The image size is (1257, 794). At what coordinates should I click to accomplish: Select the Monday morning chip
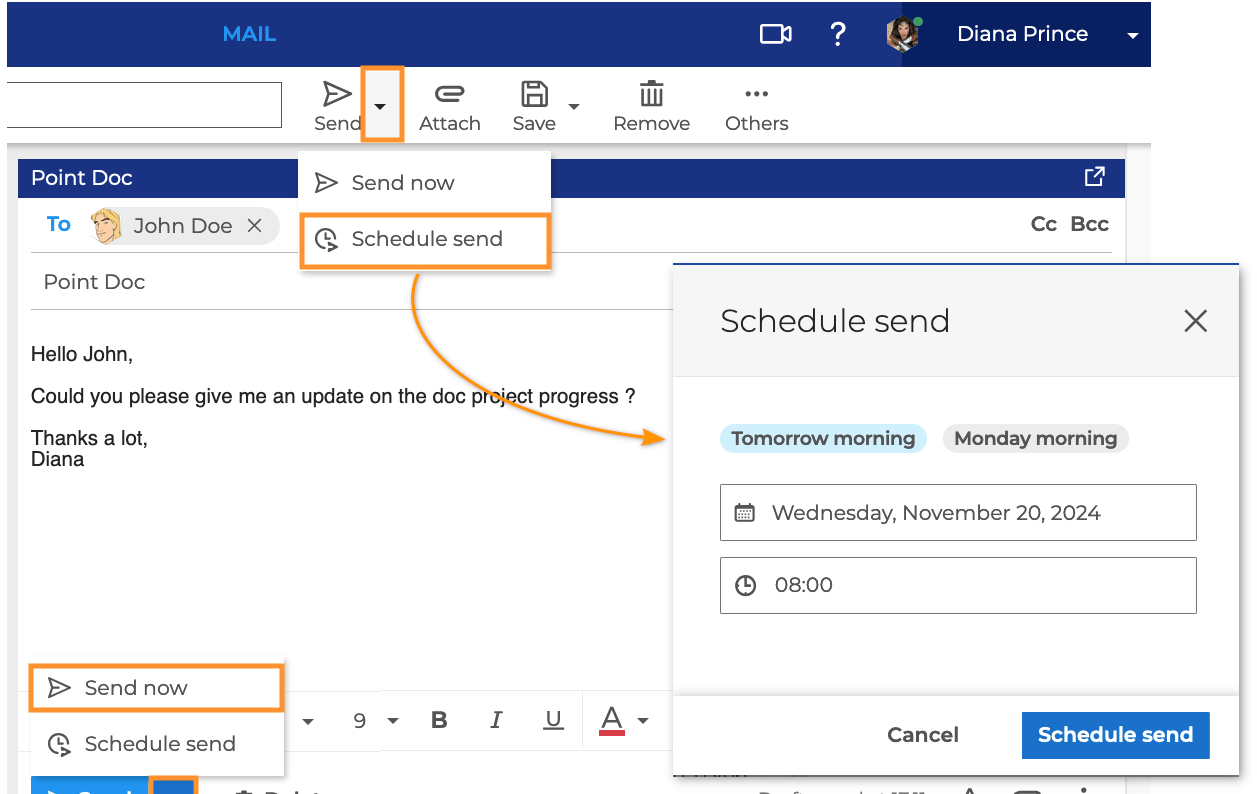[1035, 439]
